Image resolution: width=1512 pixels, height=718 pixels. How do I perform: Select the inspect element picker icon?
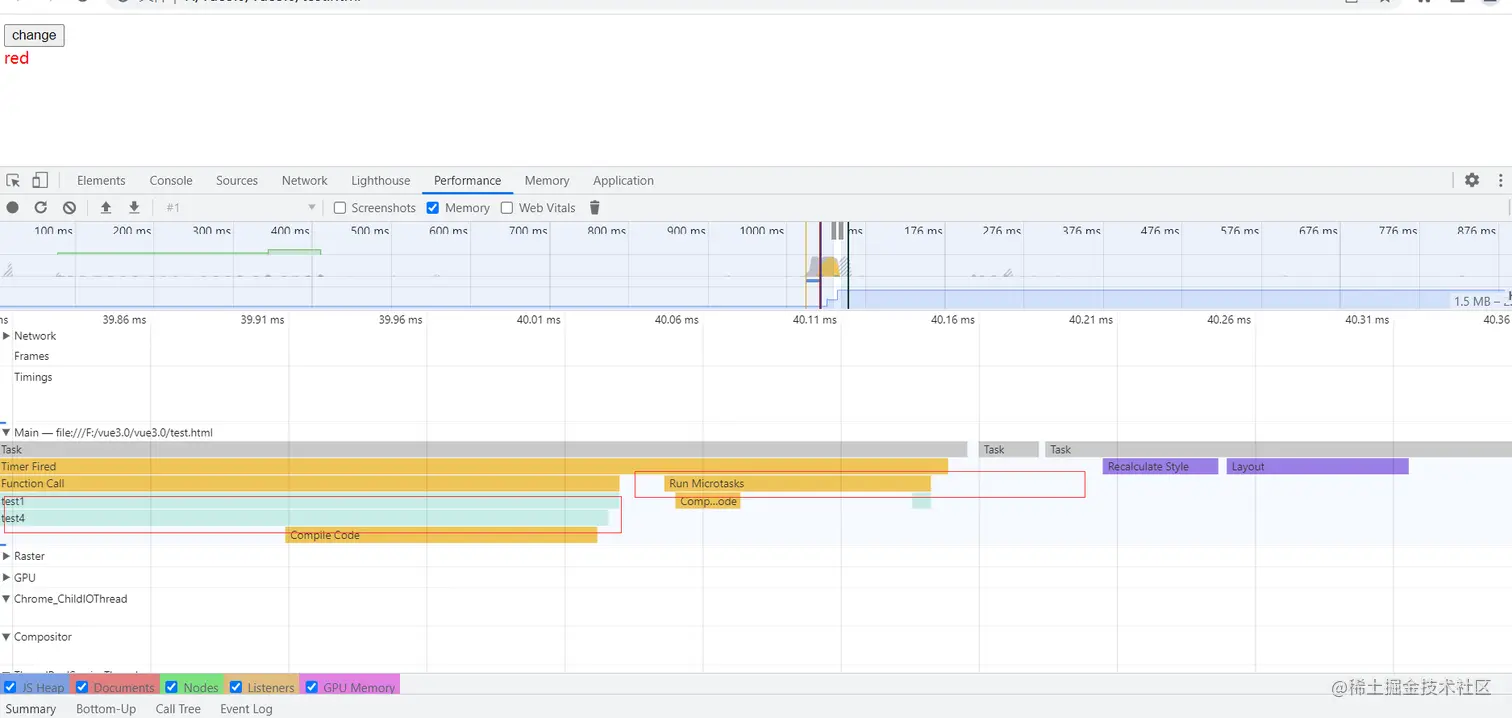pos(13,181)
